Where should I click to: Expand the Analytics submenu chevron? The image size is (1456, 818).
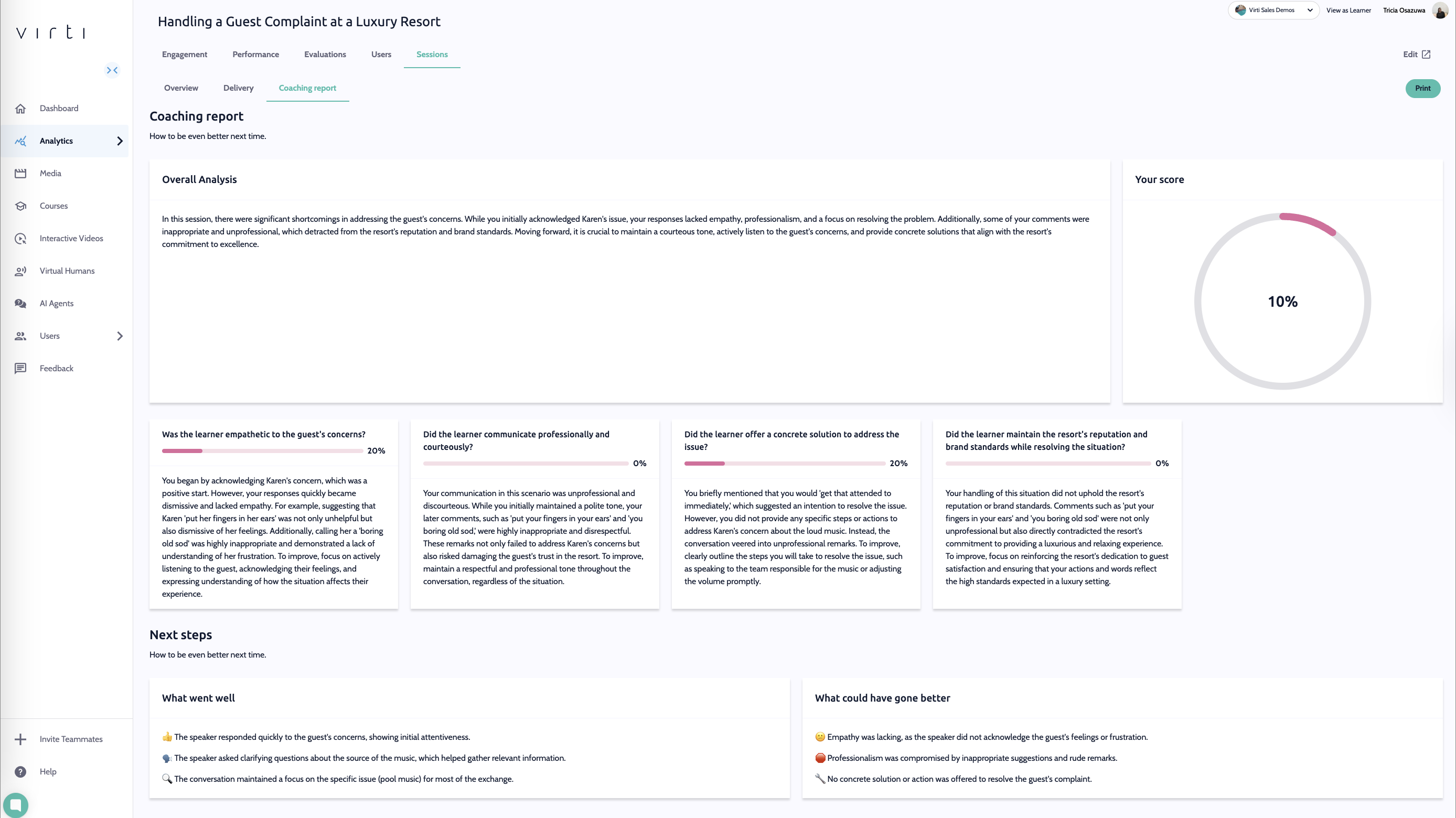pyautogui.click(x=120, y=141)
